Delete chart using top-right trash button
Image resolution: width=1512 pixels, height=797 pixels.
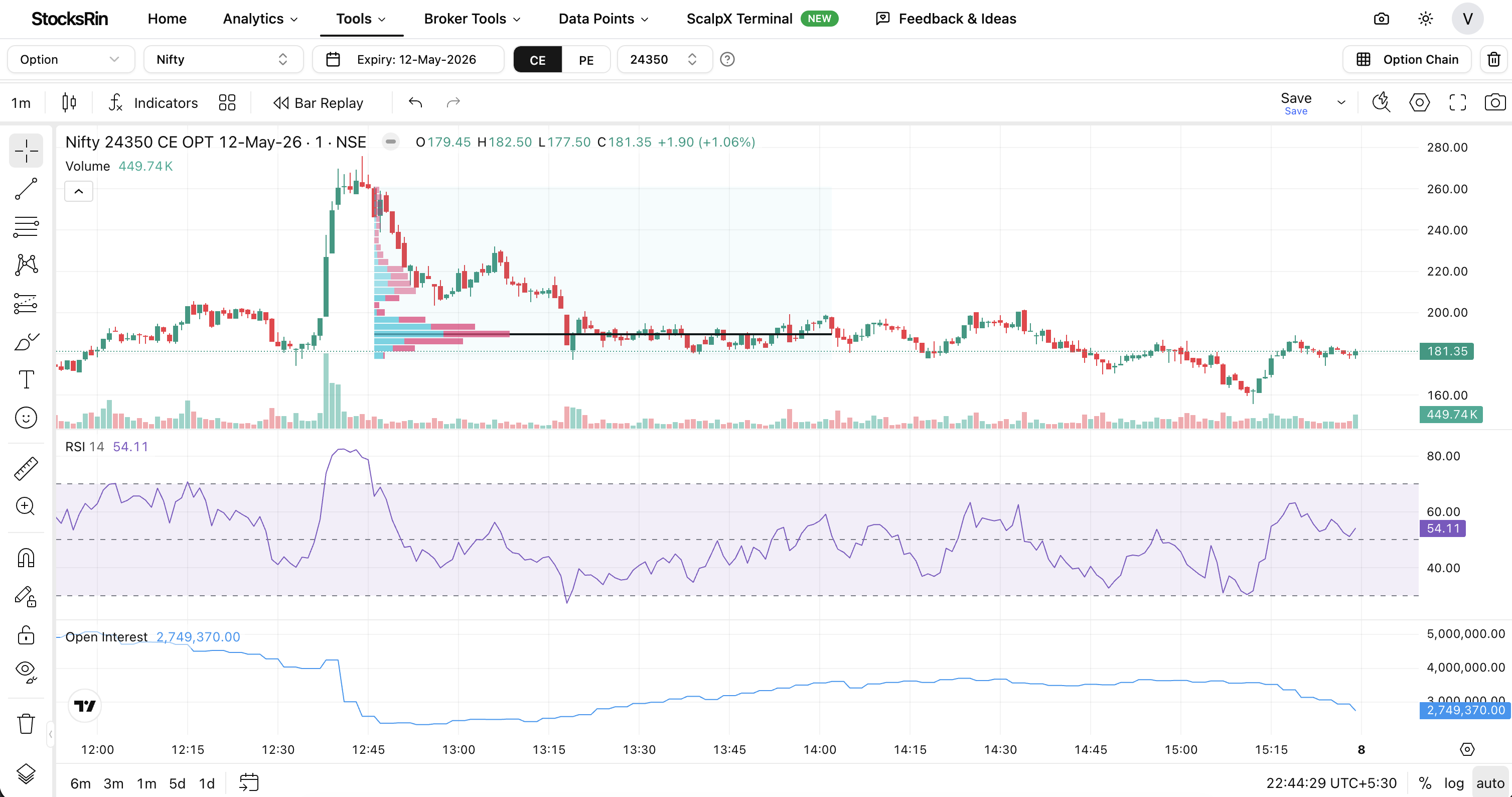1494,59
